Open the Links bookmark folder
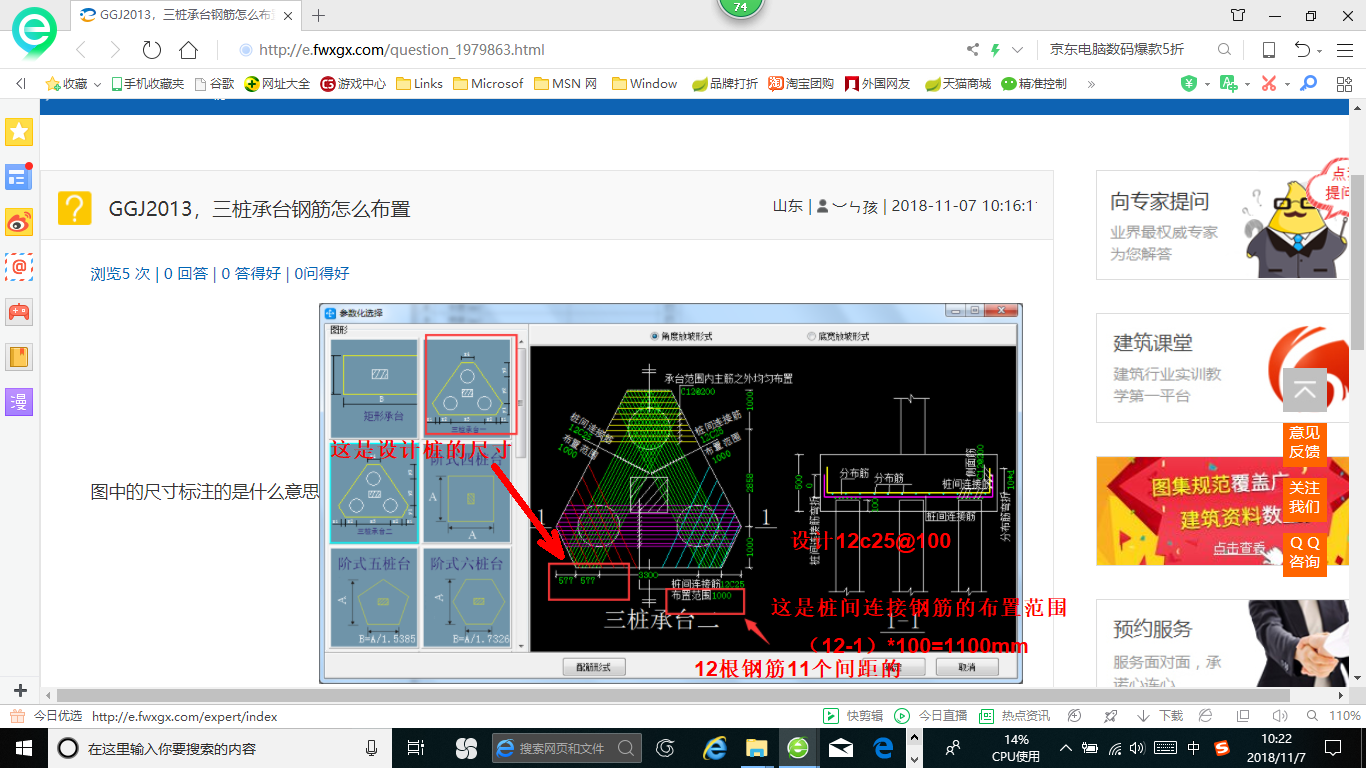 [419, 84]
